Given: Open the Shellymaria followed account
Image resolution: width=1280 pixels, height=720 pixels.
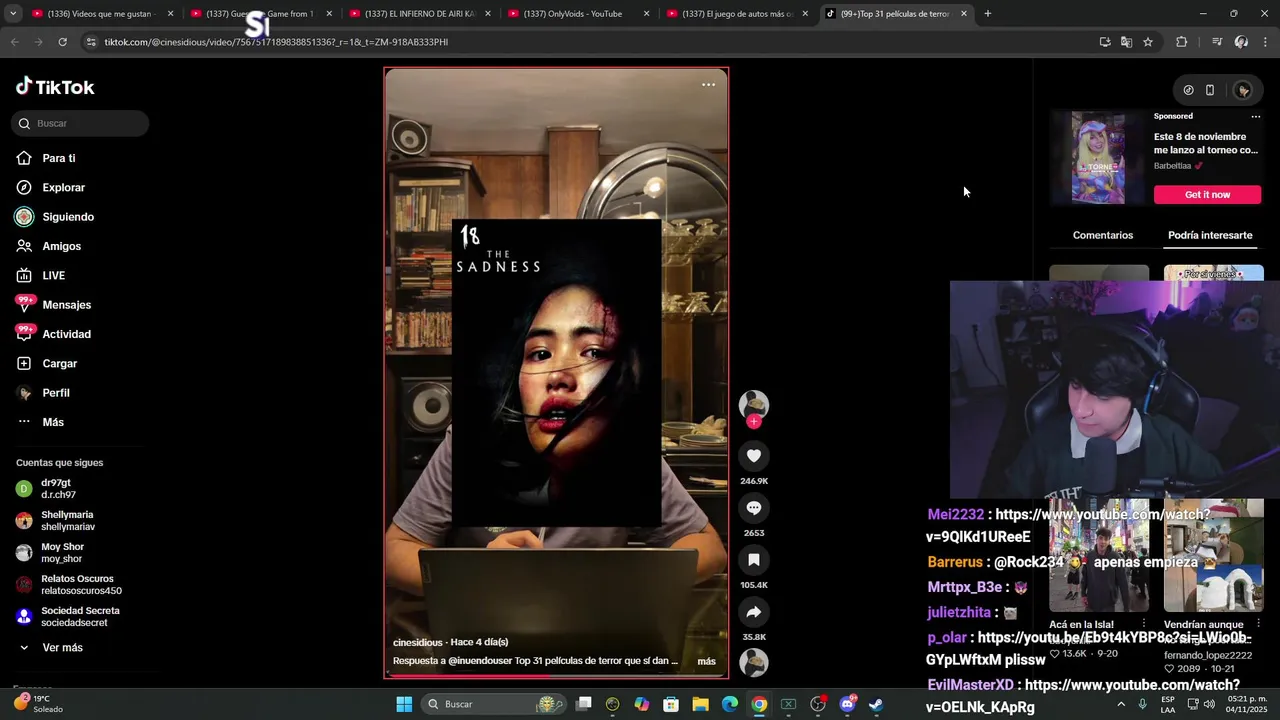Looking at the screenshot, I should pos(68,521).
